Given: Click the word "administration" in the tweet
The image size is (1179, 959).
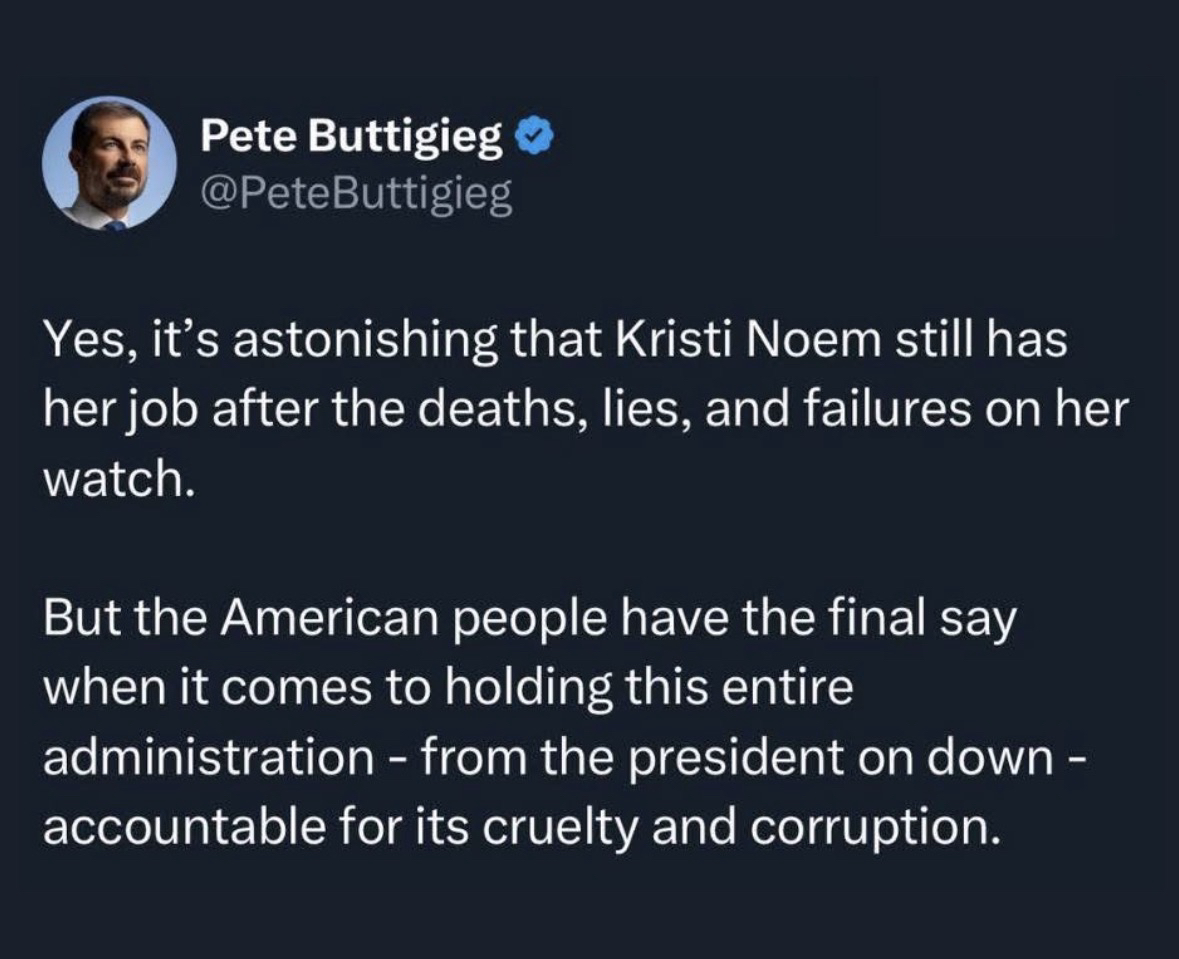Looking at the screenshot, I should pos(206,758).
